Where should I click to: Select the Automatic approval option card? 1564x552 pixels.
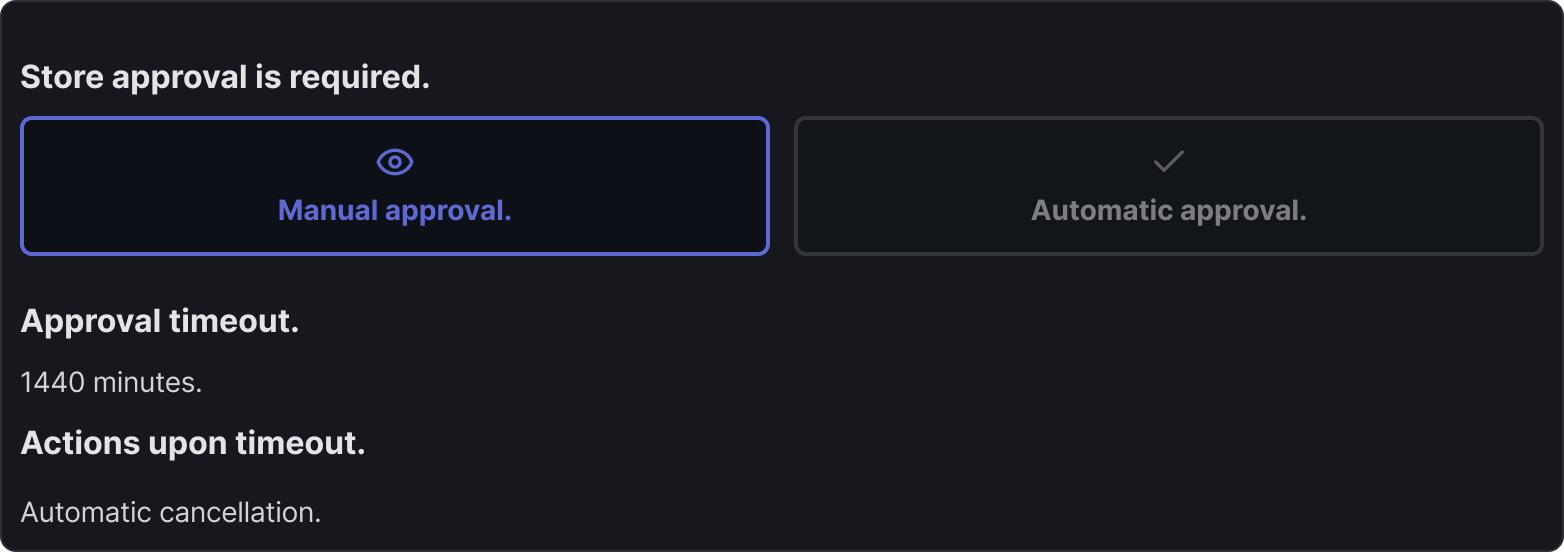(x=1168, y=186)
